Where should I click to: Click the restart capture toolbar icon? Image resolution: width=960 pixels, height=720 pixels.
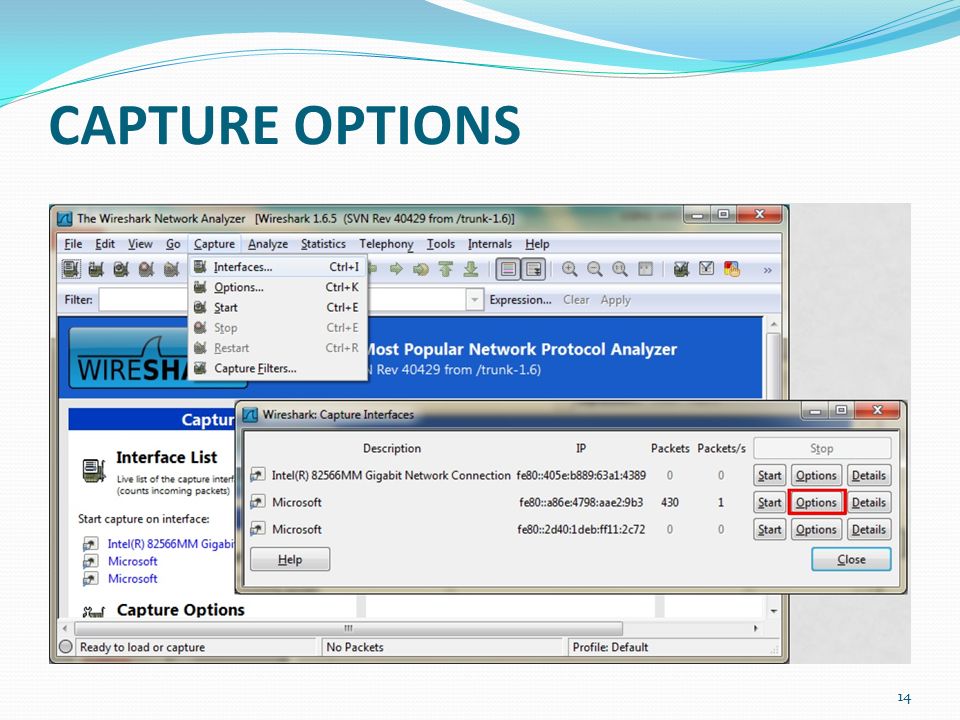point(171,269)
